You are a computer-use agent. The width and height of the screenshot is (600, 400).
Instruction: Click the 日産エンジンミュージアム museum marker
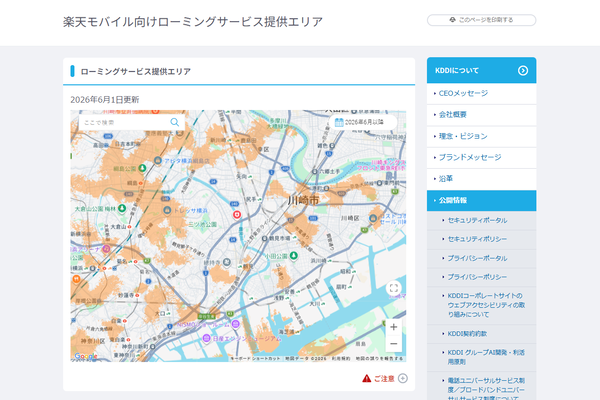(x=207, y=338)
